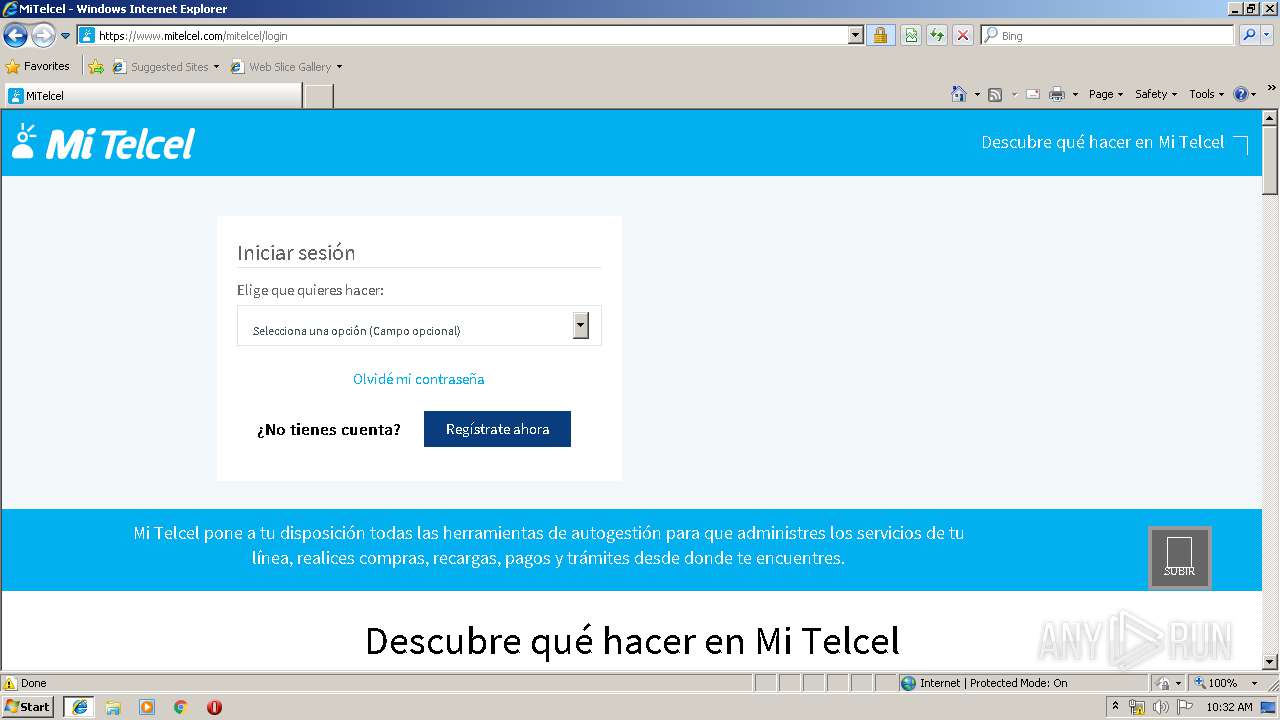Toggle the Compatibility View icon

911,35
